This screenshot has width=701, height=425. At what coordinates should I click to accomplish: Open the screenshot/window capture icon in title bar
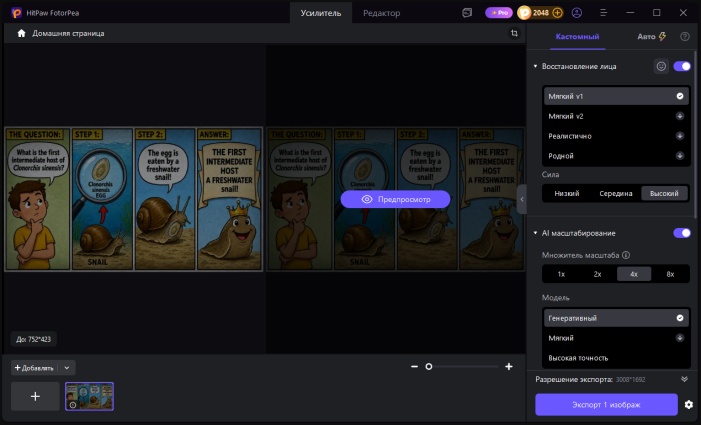[467, 13]
